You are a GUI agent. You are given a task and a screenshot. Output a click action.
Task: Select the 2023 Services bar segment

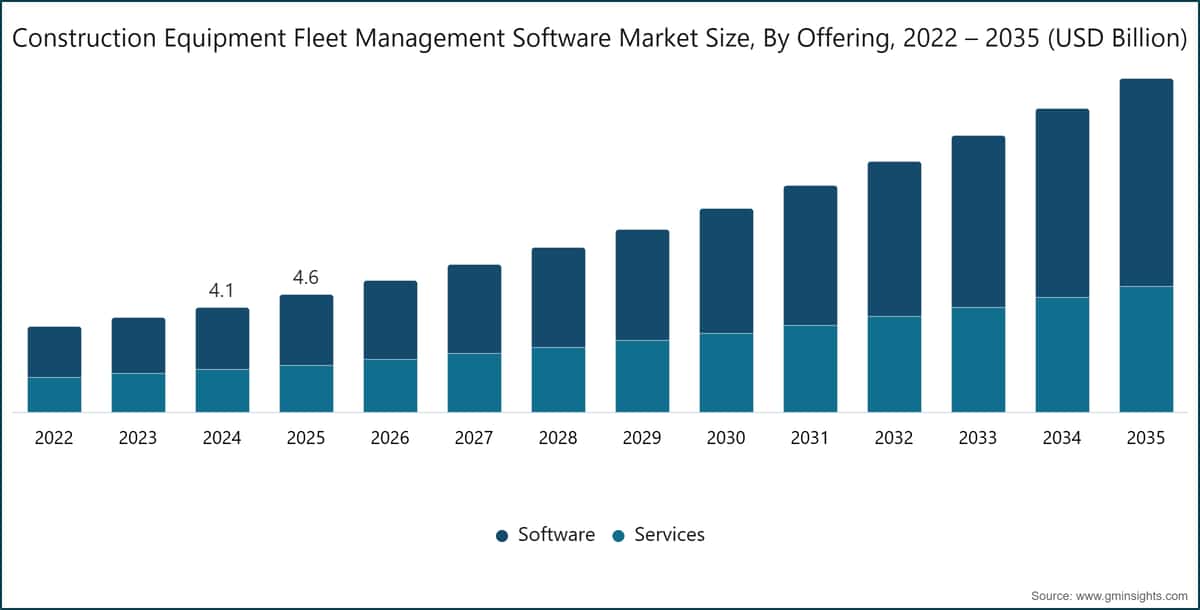coord(138,393)
